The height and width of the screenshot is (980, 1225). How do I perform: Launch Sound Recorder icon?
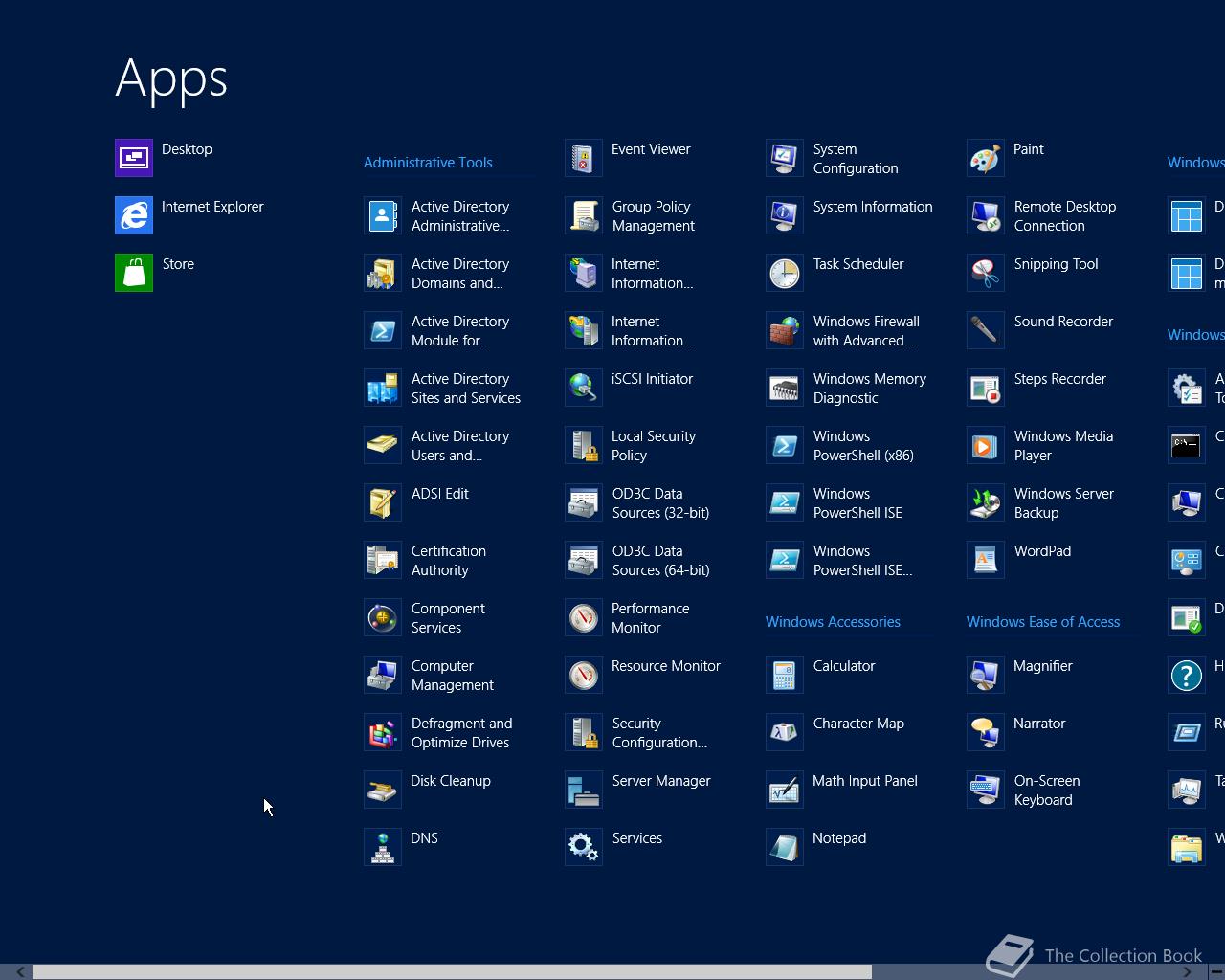pyautogui.click(x=986, y=330)
